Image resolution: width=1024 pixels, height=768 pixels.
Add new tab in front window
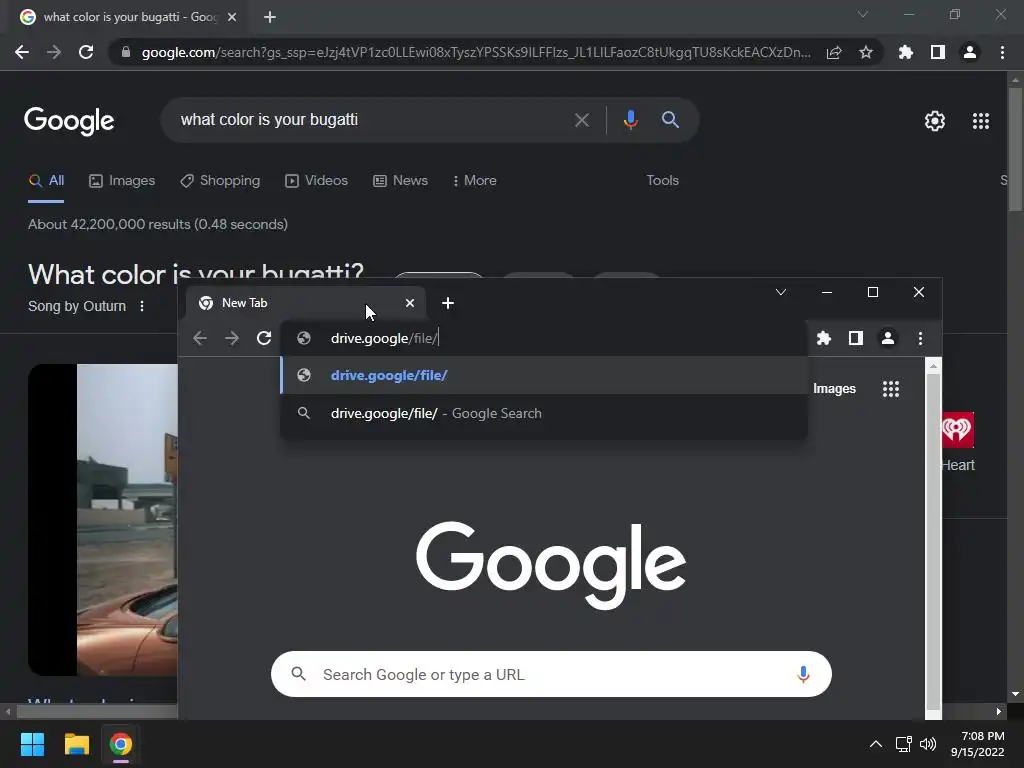pyautogui.click(x=447, y=303)
